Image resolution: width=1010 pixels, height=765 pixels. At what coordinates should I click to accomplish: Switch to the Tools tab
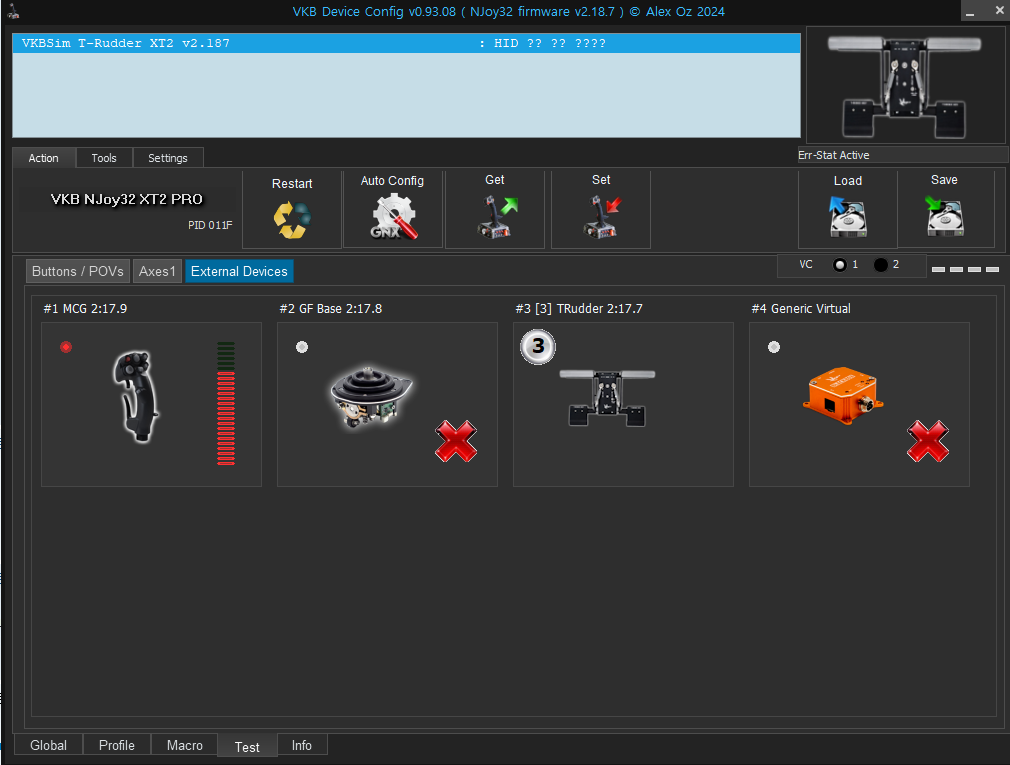tap(104, 158)
